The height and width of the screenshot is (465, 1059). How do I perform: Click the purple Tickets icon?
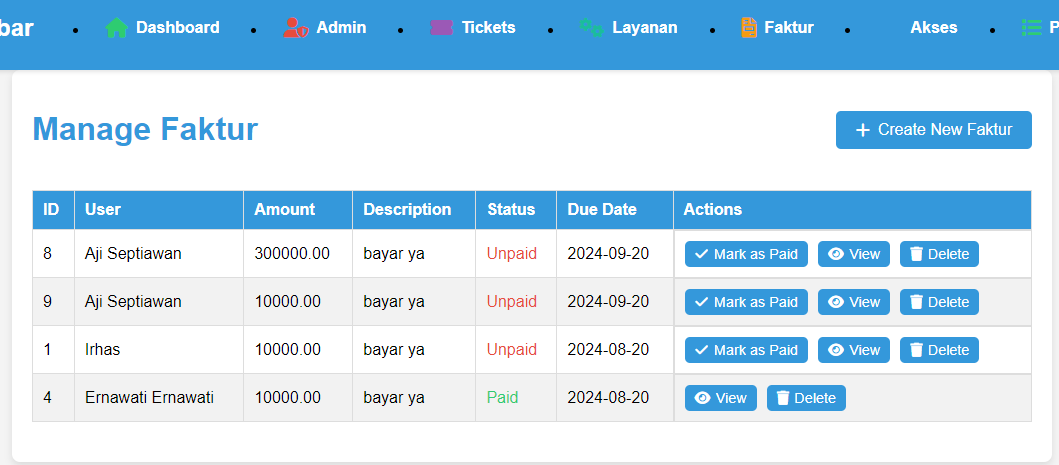[441, 28]
